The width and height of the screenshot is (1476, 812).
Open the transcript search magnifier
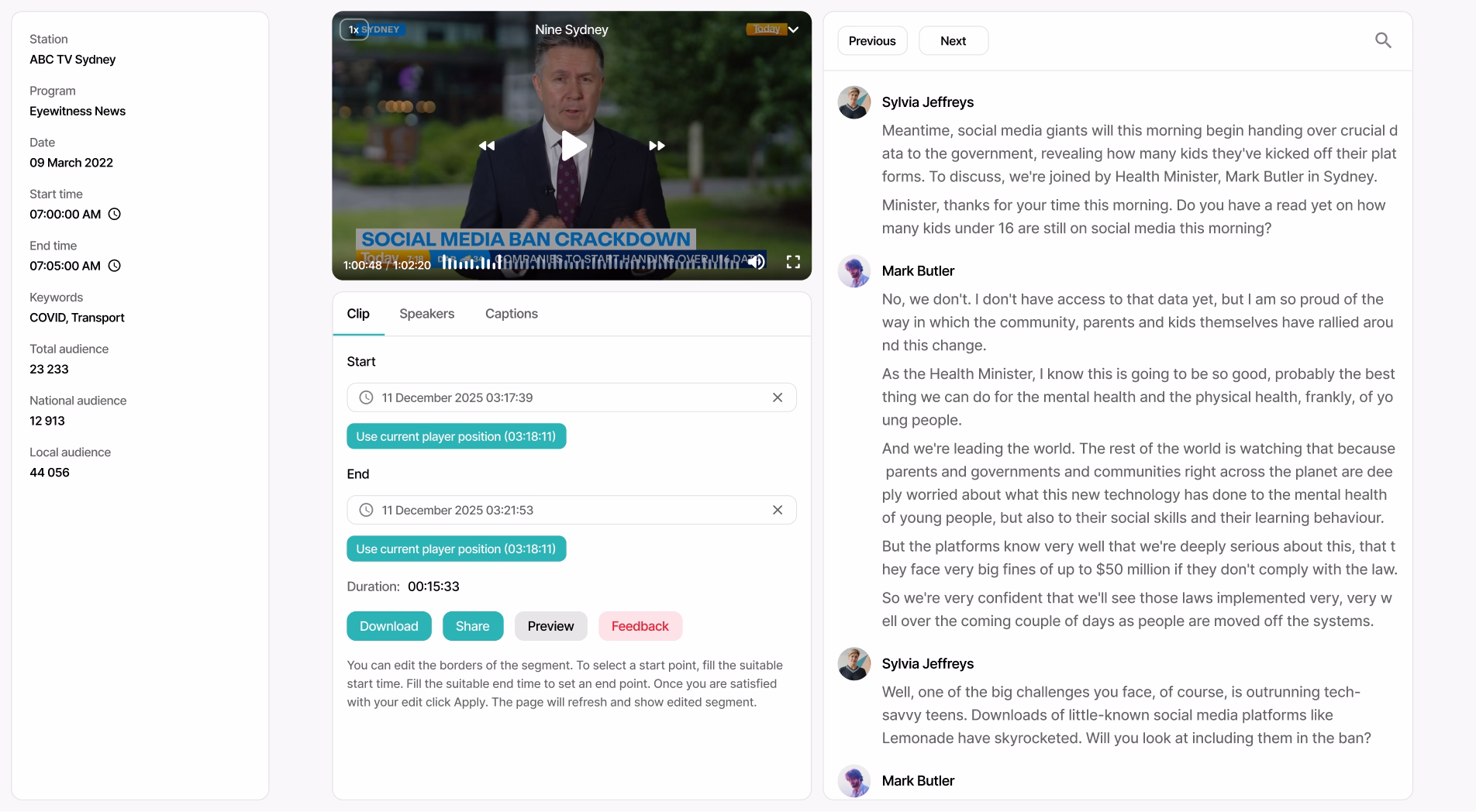[x=1383, y=40]
